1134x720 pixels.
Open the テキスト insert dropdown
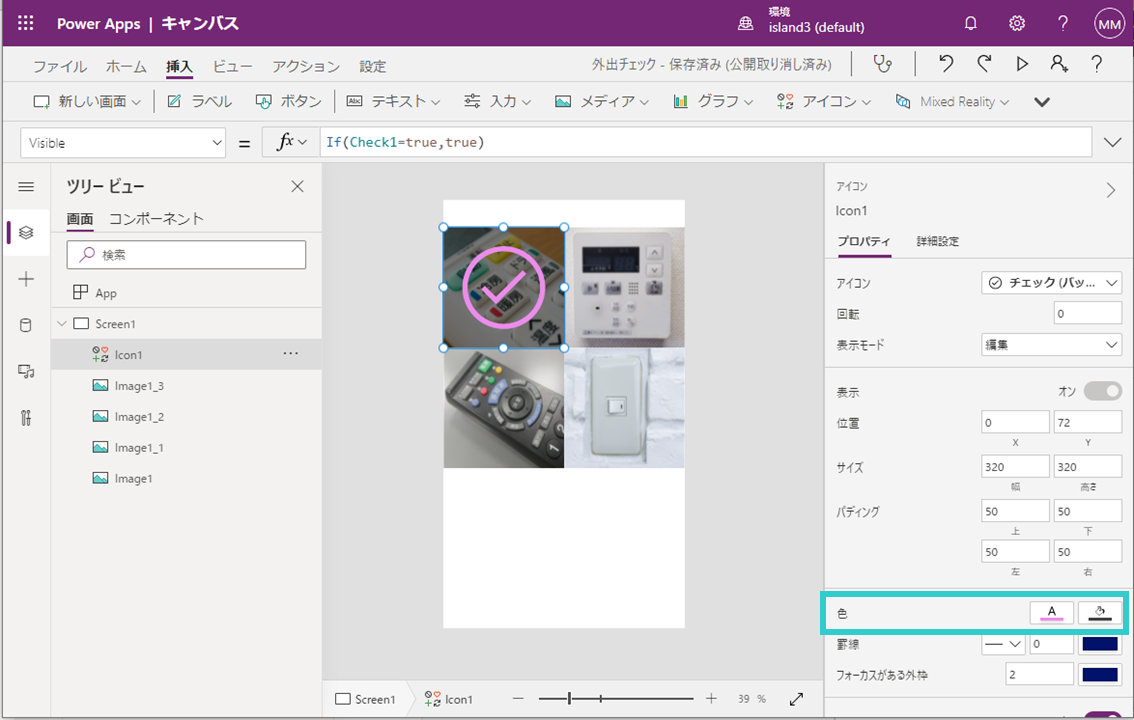click(x=393, y=101)
